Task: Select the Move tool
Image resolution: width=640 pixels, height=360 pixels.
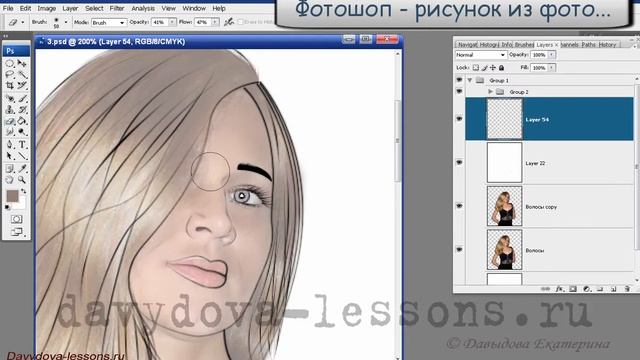Action: [22, 64]
